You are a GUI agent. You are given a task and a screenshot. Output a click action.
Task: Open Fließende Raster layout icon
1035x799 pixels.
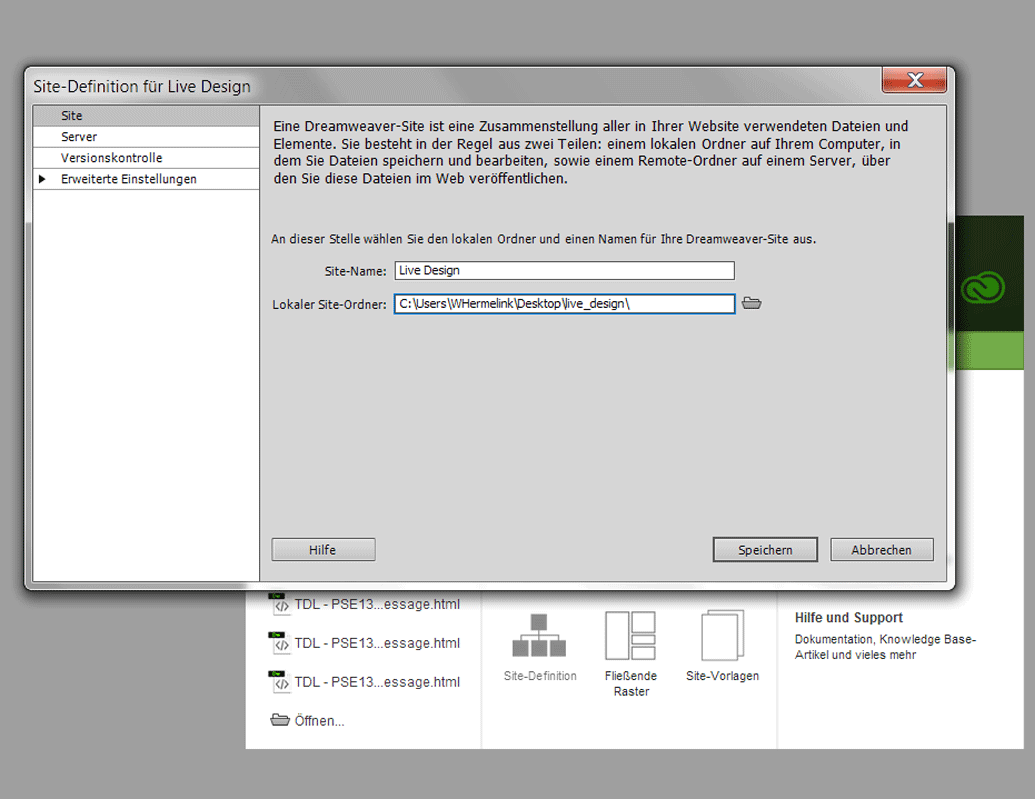pos(630,635)
